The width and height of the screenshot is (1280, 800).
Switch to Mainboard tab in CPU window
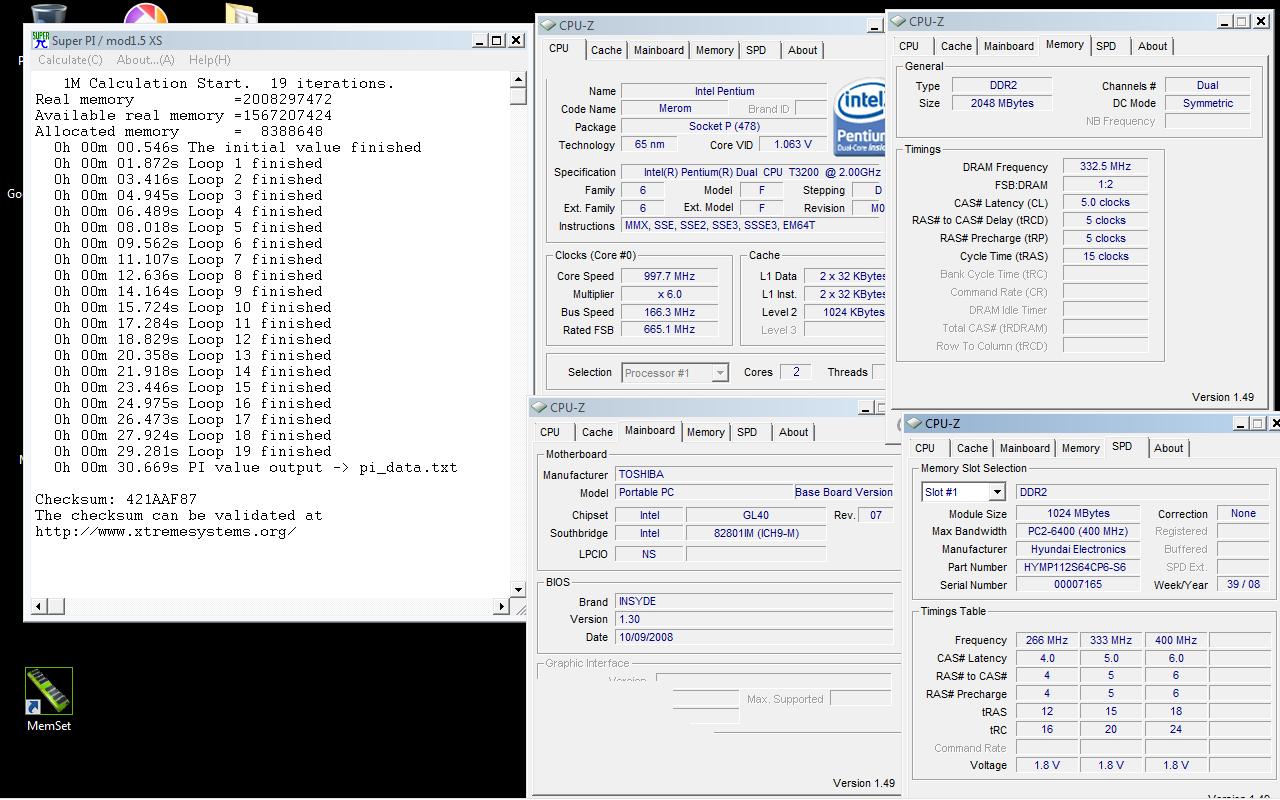(659, 50)
